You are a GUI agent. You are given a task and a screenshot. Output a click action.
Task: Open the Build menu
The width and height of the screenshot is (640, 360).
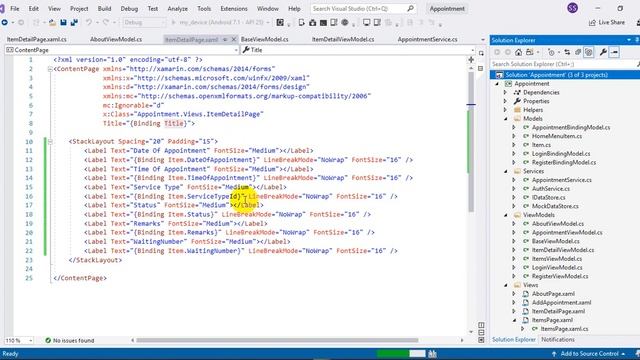pyautogui.click(x=104, y=9)
